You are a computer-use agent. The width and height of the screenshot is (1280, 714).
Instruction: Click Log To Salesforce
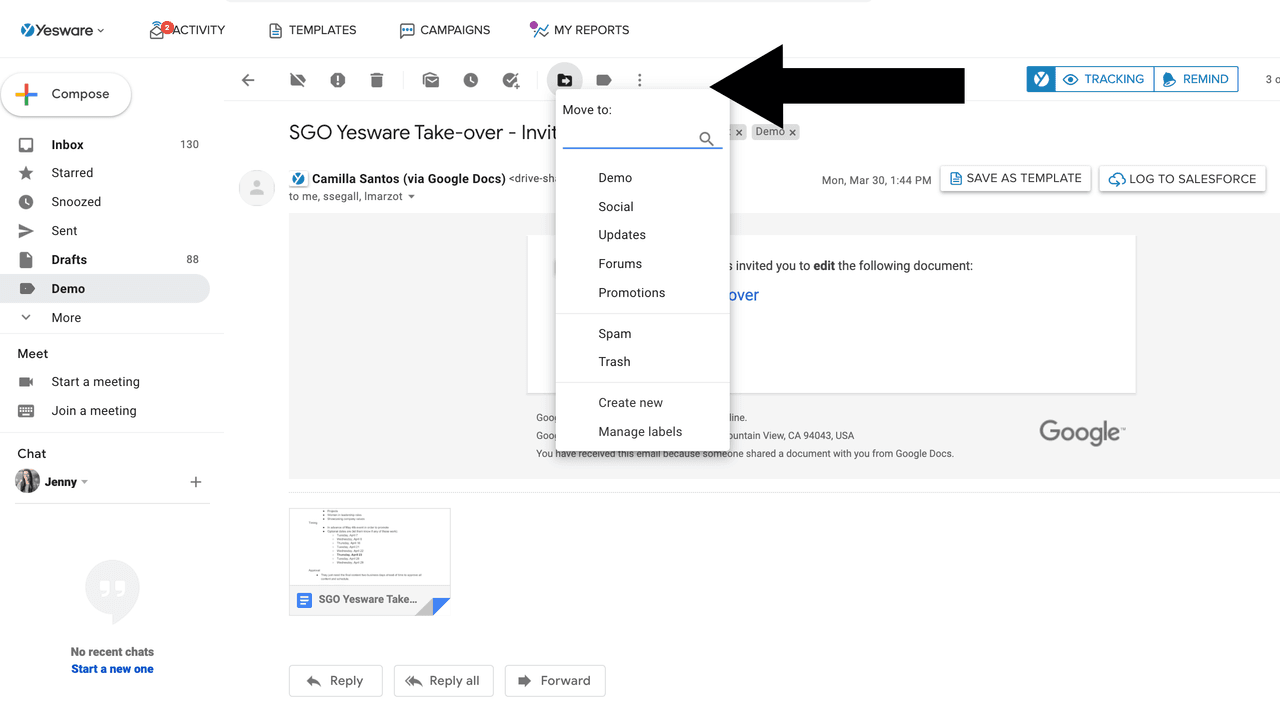(x=1182, y=178)
